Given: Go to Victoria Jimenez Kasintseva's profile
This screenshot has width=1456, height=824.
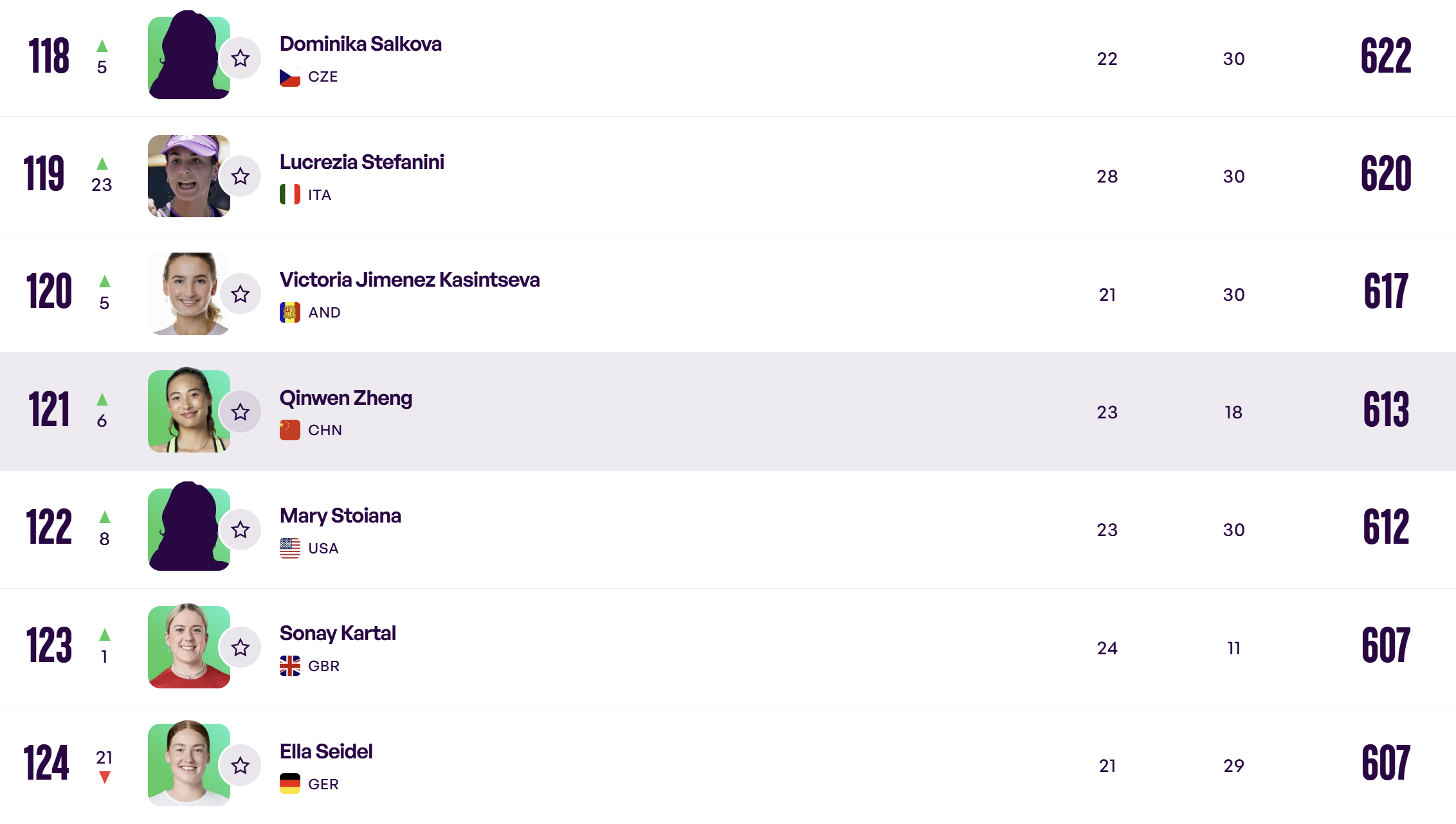Looking at the screenshot, I should tap(409, 280).
